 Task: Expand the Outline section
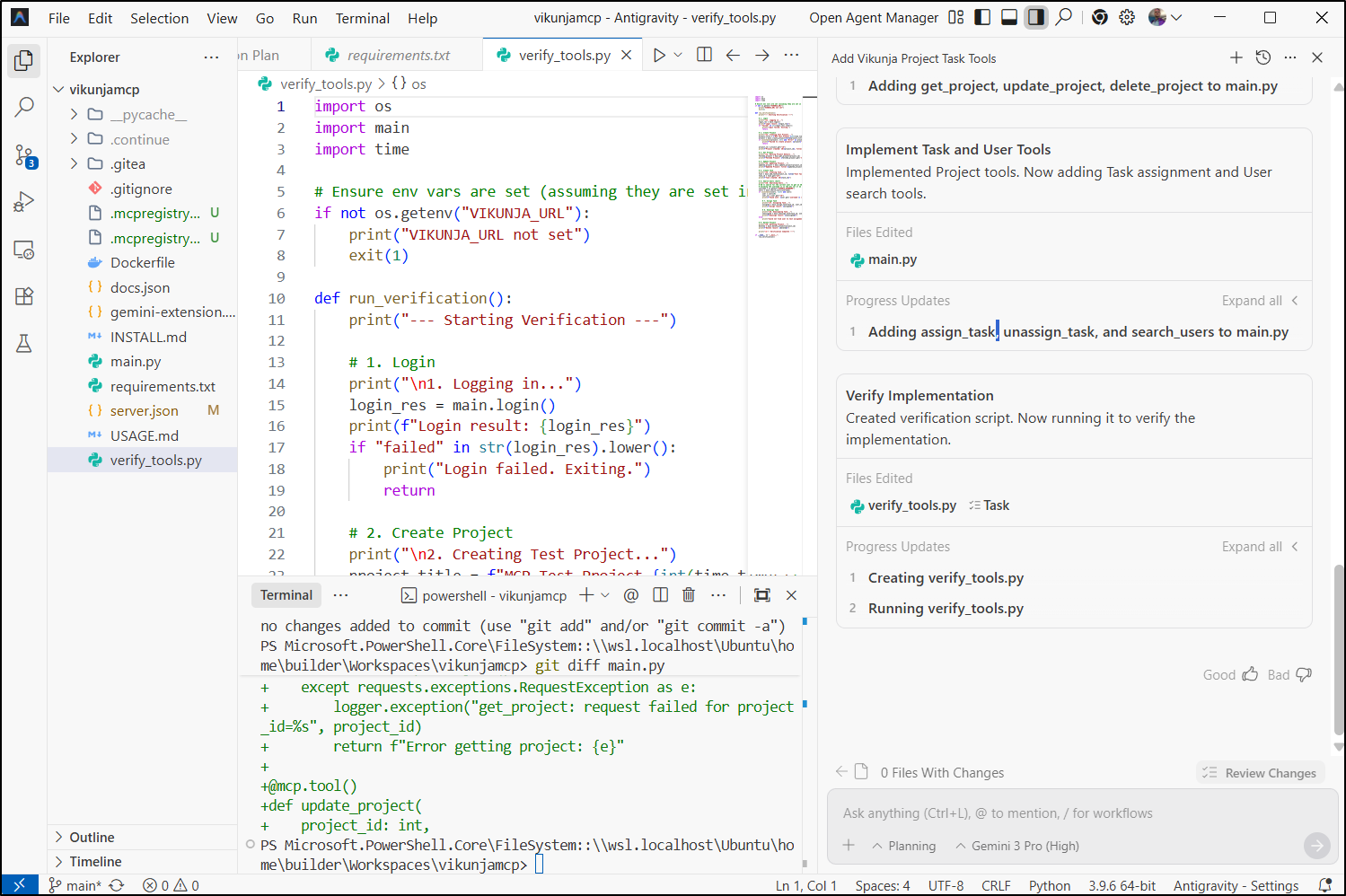pos(92,838)
